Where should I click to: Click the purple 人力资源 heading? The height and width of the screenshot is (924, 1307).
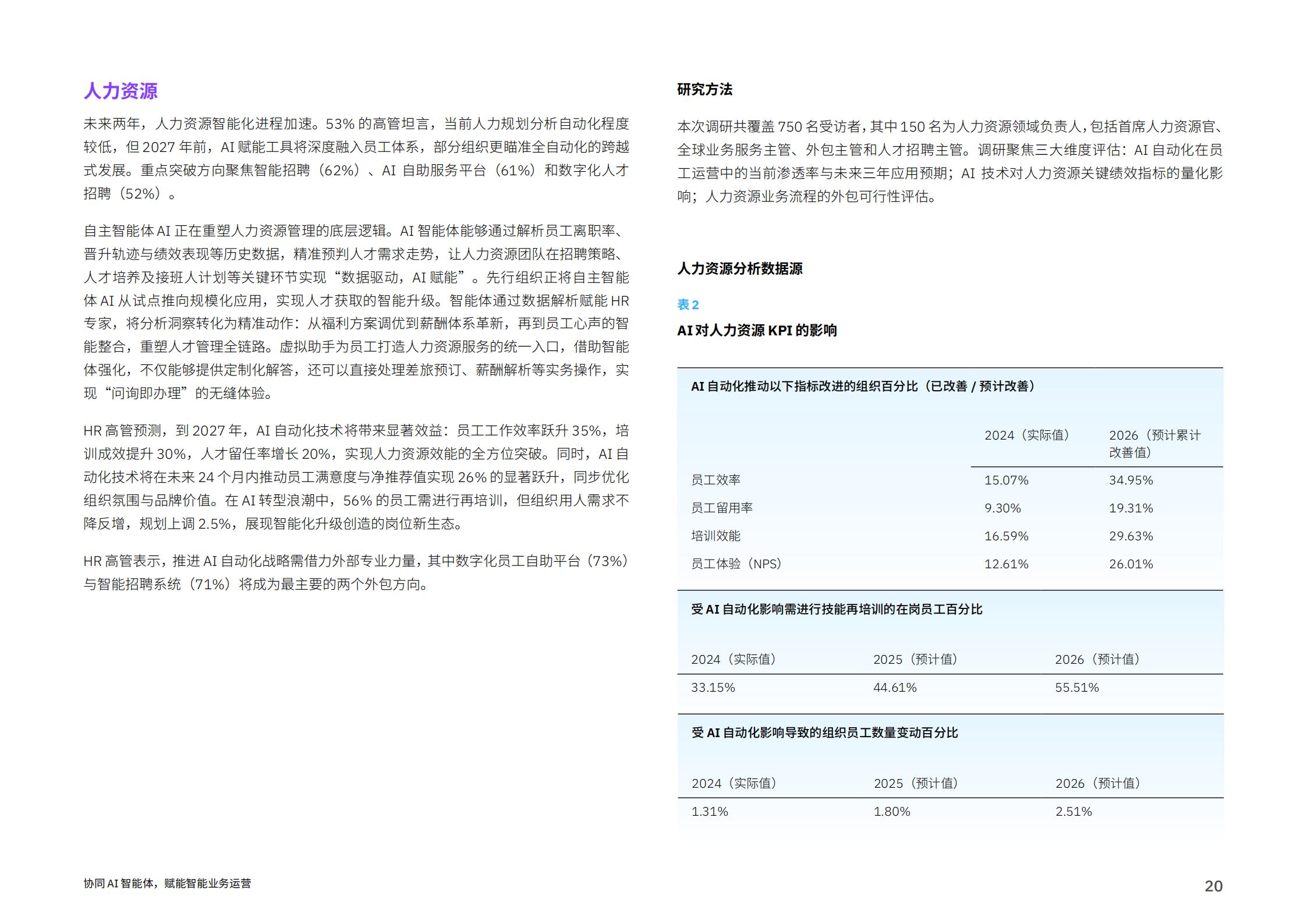(x=121, y=91)
